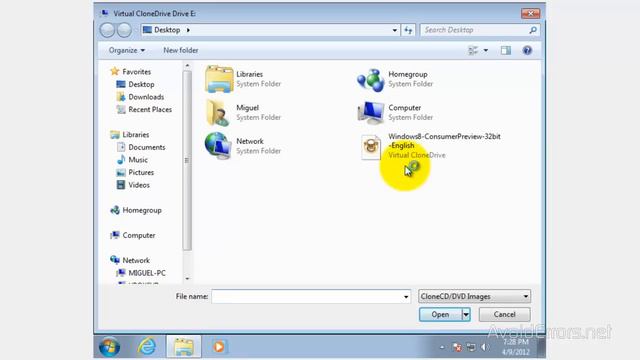Select the Computer system folder icon

371,112
